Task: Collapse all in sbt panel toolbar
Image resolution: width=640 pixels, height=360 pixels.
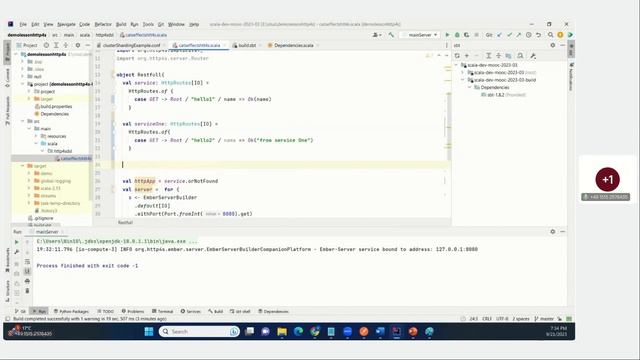Action: coord(498,56)
